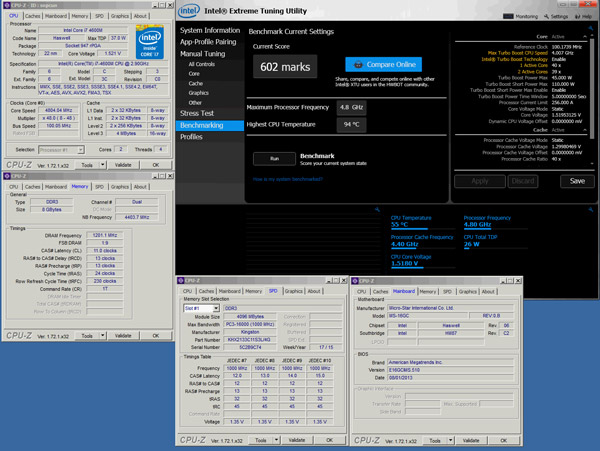This screenshot has height=451, width=600.
Task: Open Stress Test in XTU sidebar
Action: [x=197, y=113]
